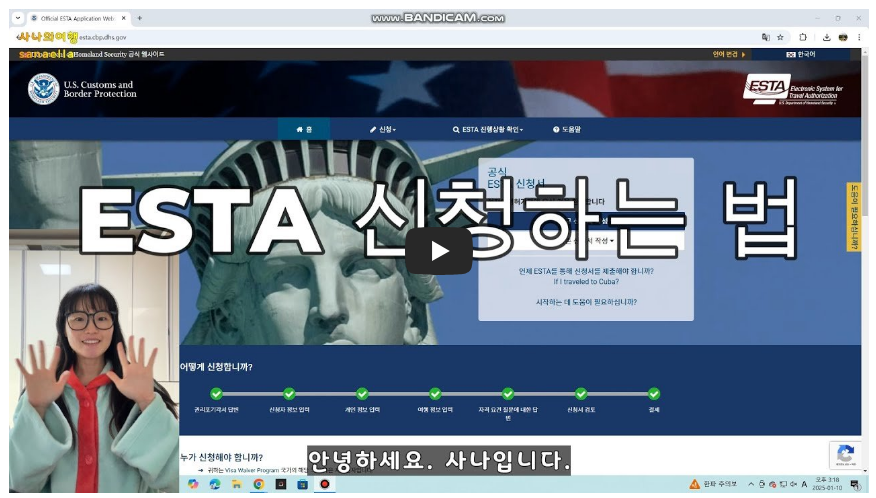Screen dimensions: 876x498
Task: Click the green checkmark for 자격 요건 질문
Action: (508, 394)
